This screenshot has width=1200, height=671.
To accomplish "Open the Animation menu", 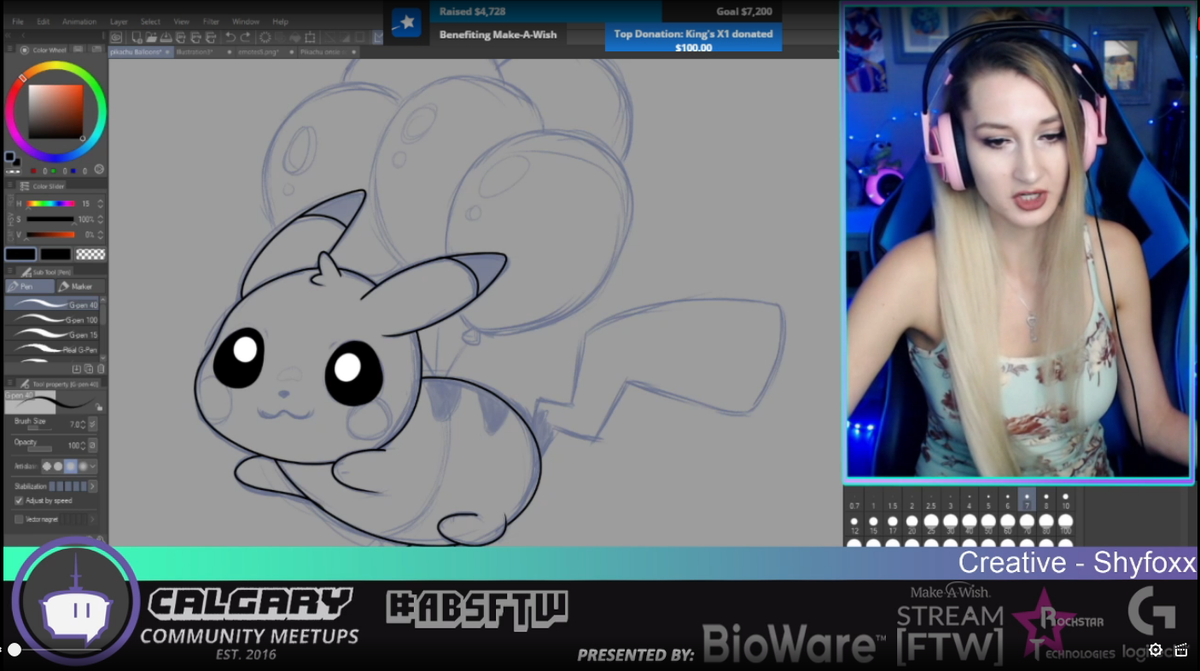I will coord(79,22).
